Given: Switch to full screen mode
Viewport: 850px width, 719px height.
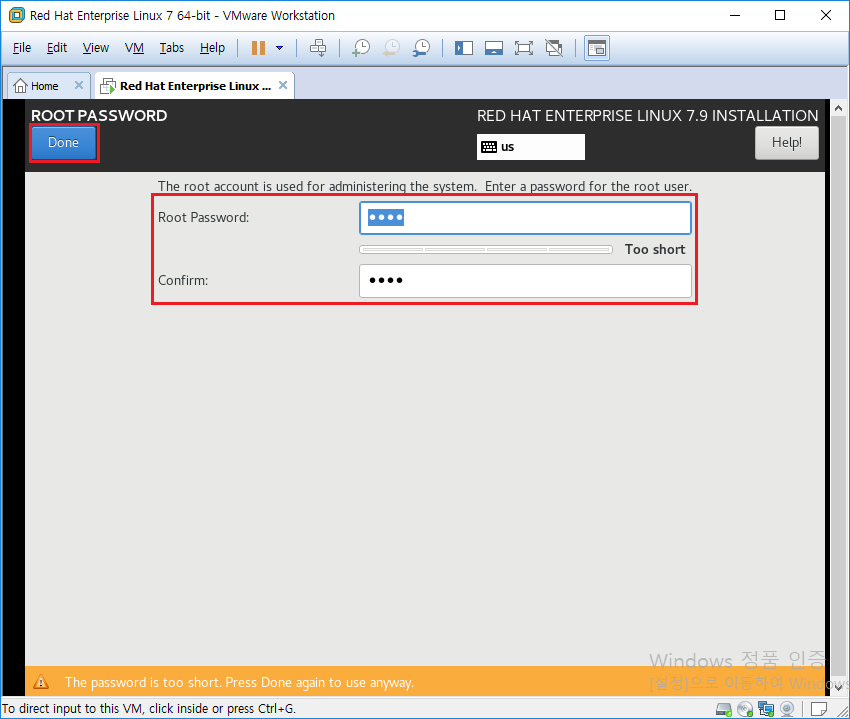Looking at the screenshot, I should tap(524, 48).
